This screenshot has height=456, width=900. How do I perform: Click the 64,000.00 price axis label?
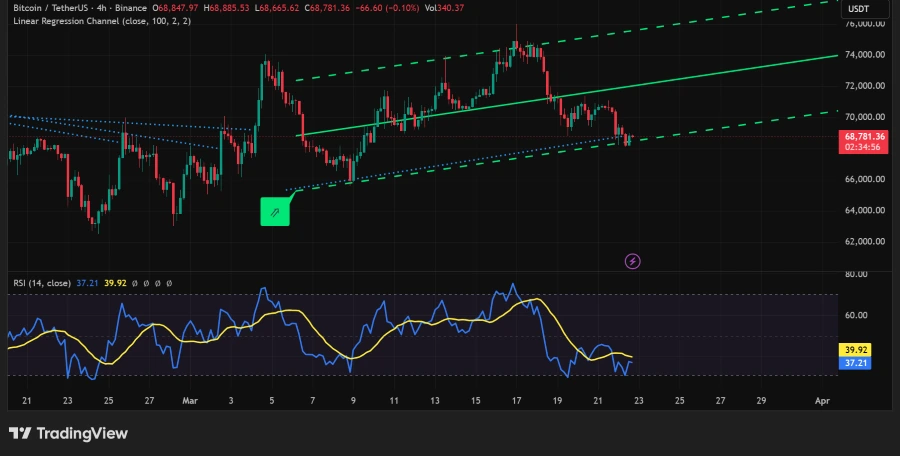click(864, 210)
